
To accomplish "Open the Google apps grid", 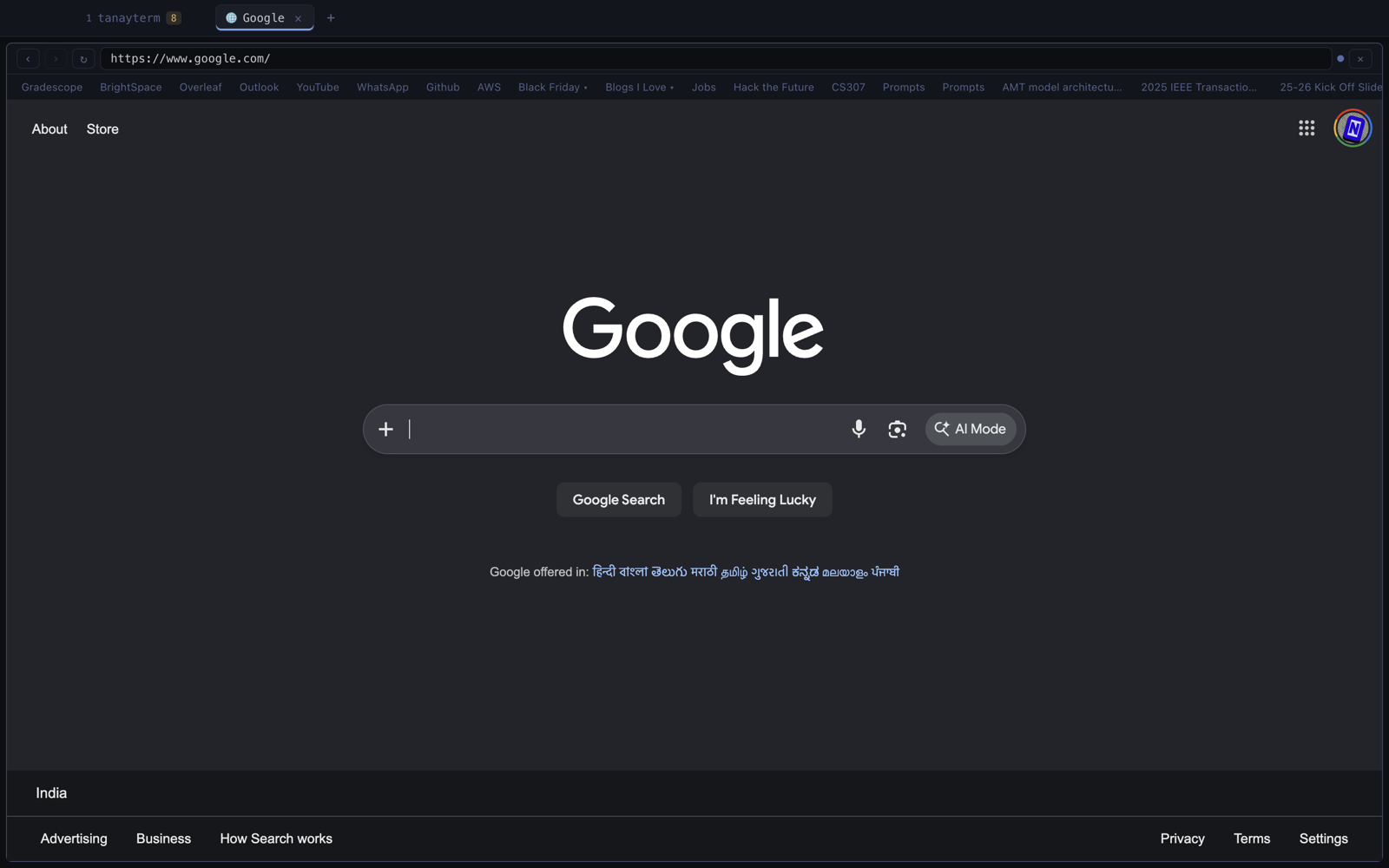I will click(x=1307, y=128).
